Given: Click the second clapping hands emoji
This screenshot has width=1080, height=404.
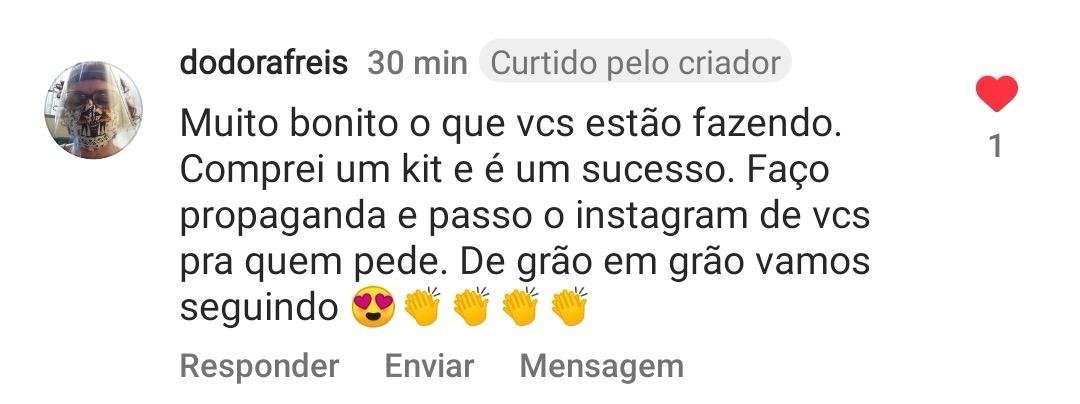Looking at the screenshot, I should coord(471,307).
